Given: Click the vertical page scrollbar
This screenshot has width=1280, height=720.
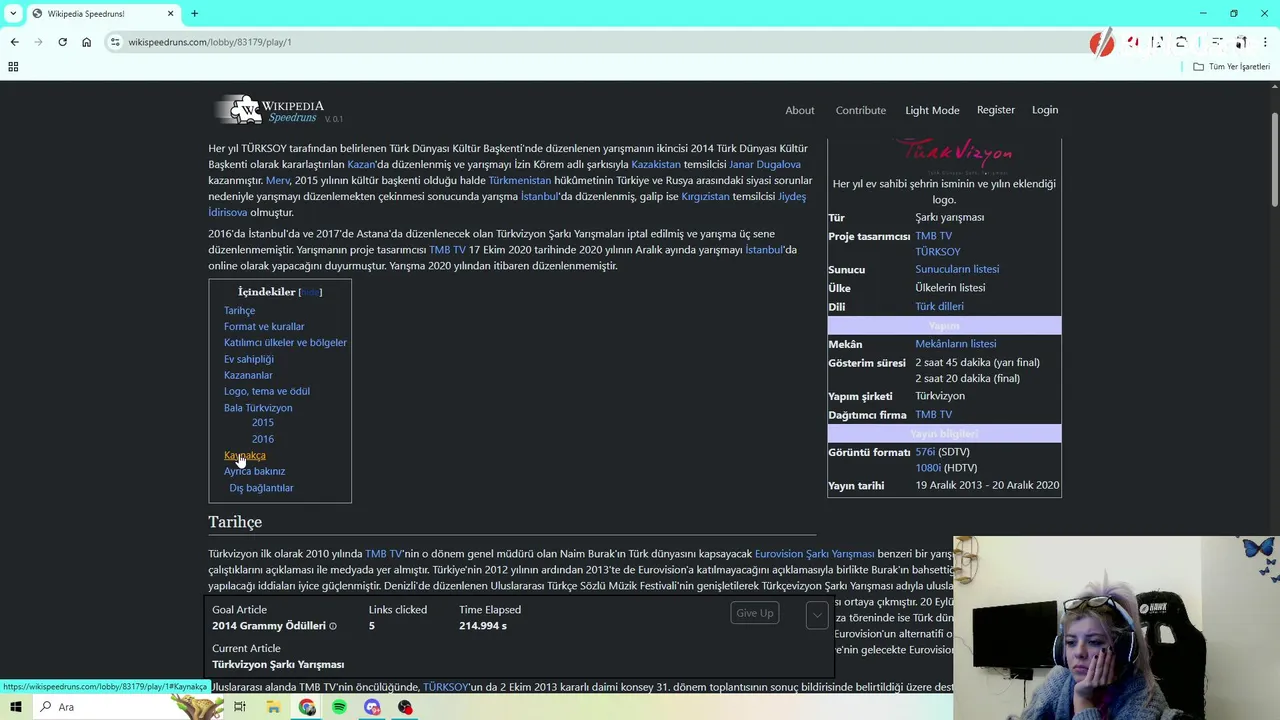Looking at the screenshot, I should pos(1274,160).
